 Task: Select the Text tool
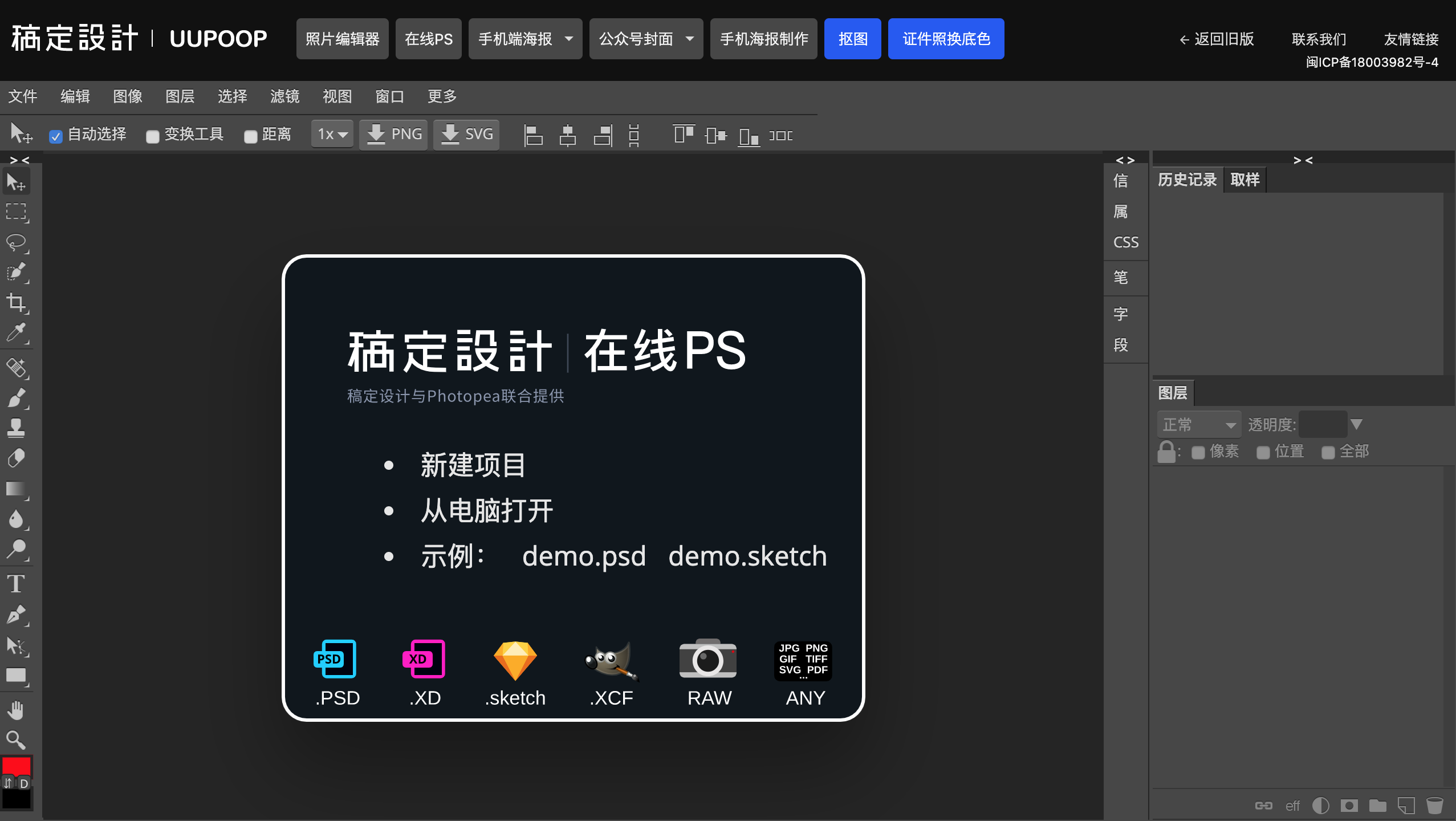click(16, 584)
